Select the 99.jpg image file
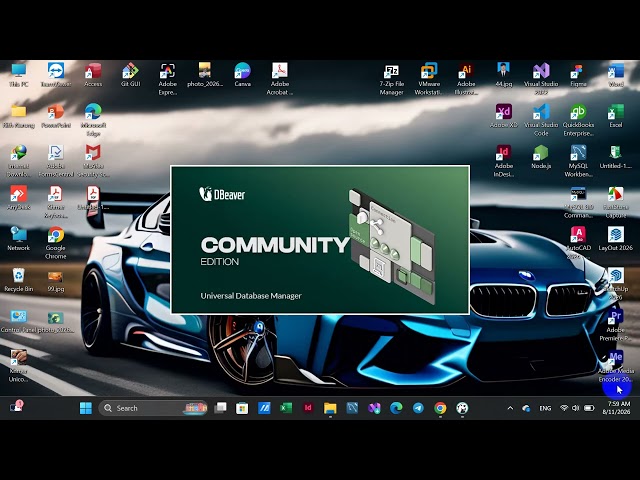640x480 pixels. coord(56,280)
